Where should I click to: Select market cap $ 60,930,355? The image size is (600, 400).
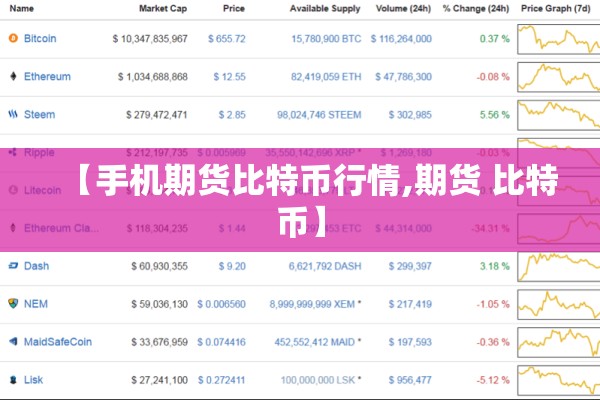(160, 266)
